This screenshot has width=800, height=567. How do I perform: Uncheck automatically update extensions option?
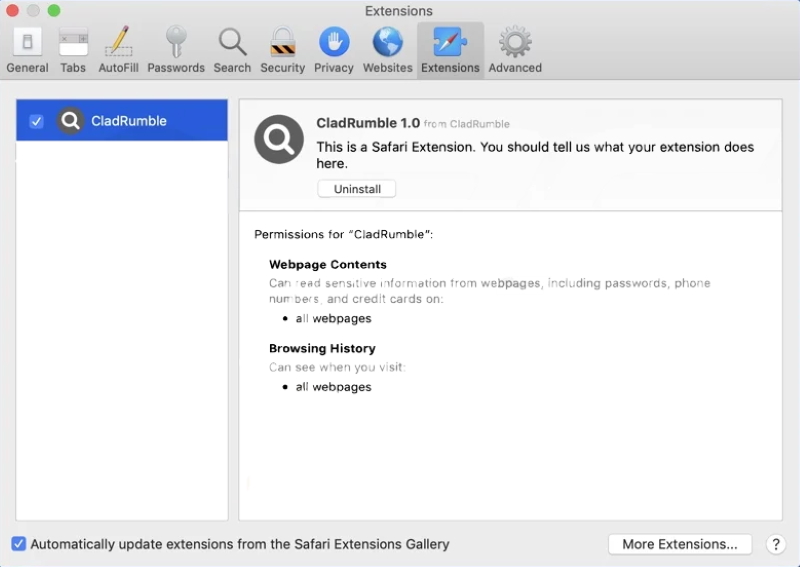pyautogui.click(x=19, y=544)
